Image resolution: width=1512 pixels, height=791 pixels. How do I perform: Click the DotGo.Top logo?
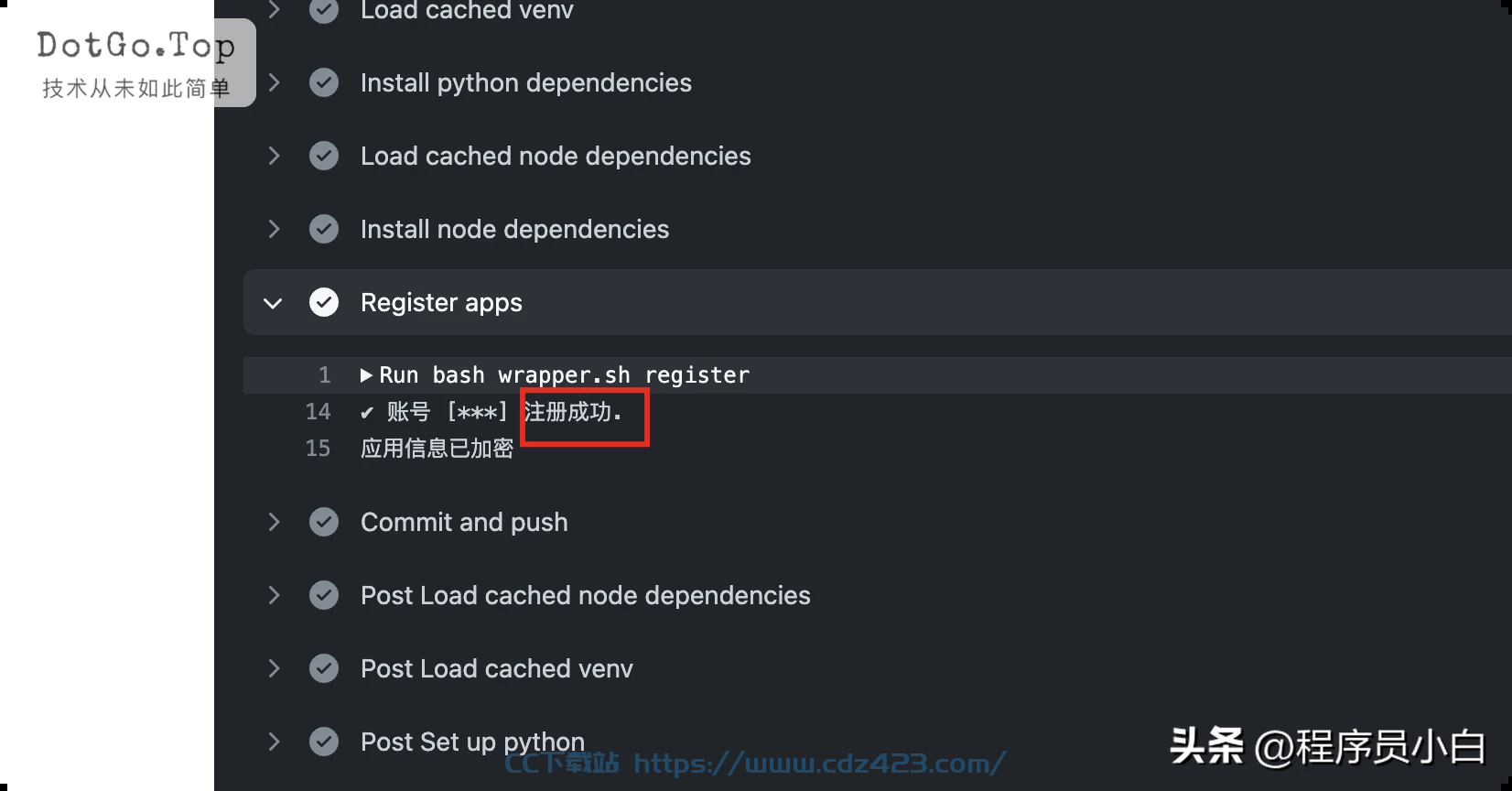pyautogui.click(x=135, y=63)
